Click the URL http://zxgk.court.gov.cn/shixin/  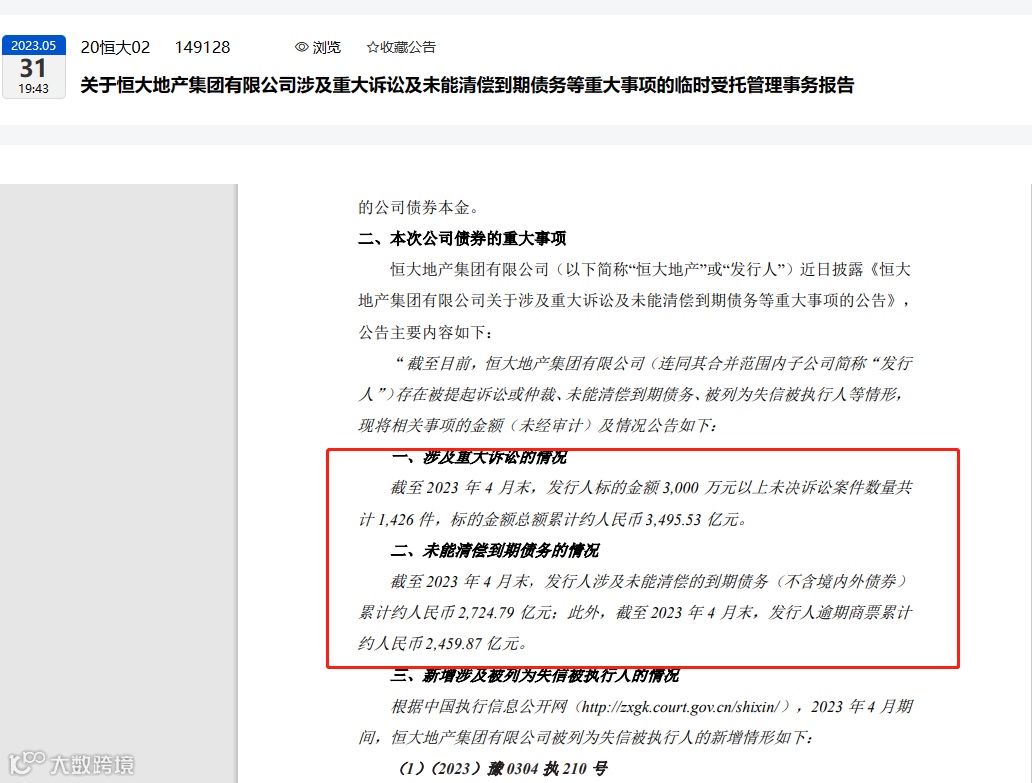point(681,707)
